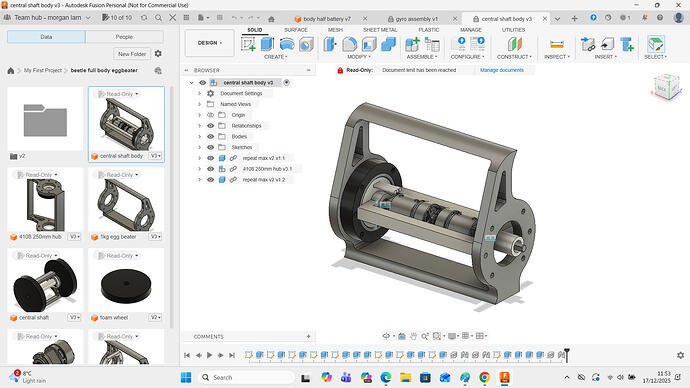The image size is (690, 388).
Task: Click the Pan hand icon
Action: [x=413, y=336]
